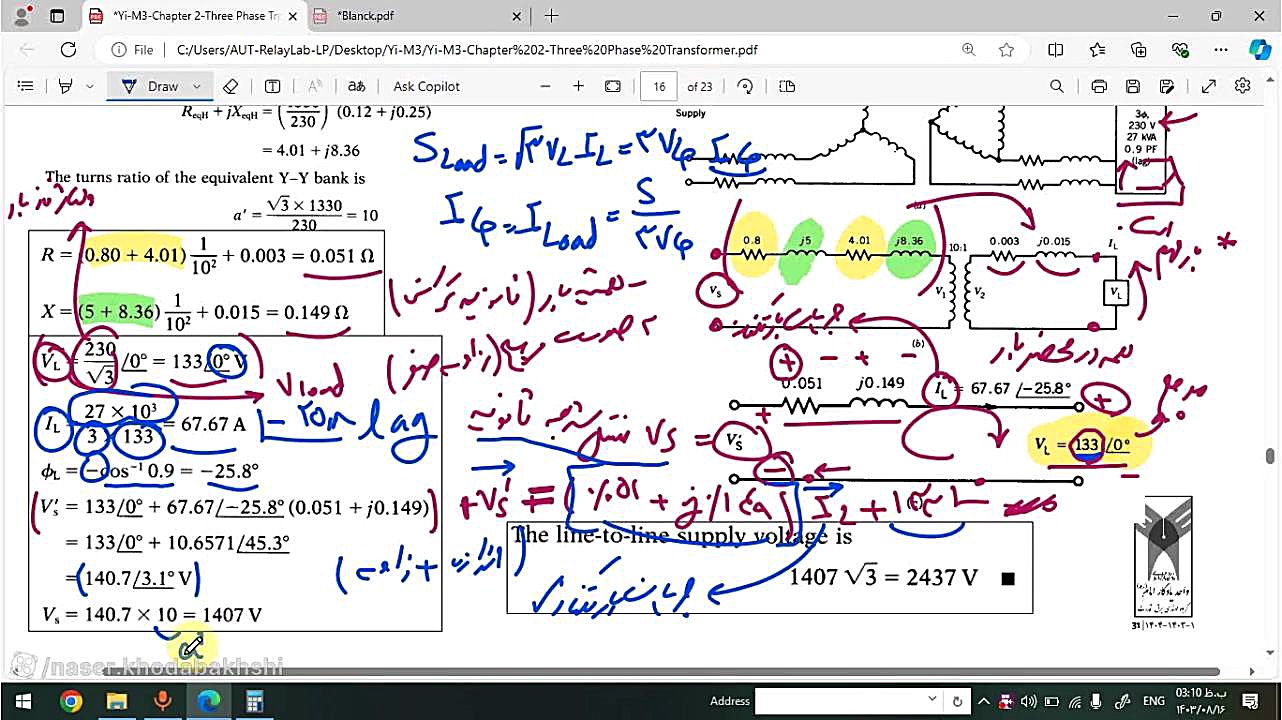Image resolution: width=1282 pixels, height=720 pixels.
Task: Switch the ENG input language
Action: 1153,701
